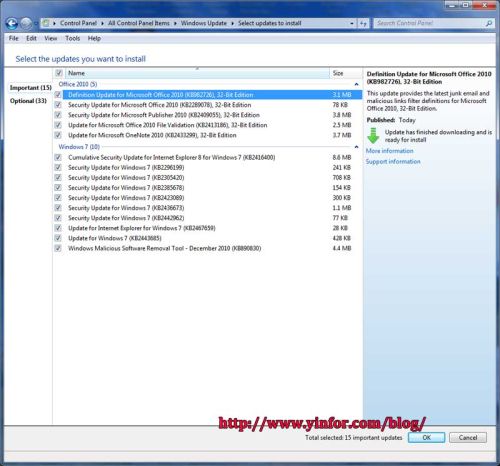
Task: Uncheck Security Update KB2296199 checkbox
Action: click(58, 167)
